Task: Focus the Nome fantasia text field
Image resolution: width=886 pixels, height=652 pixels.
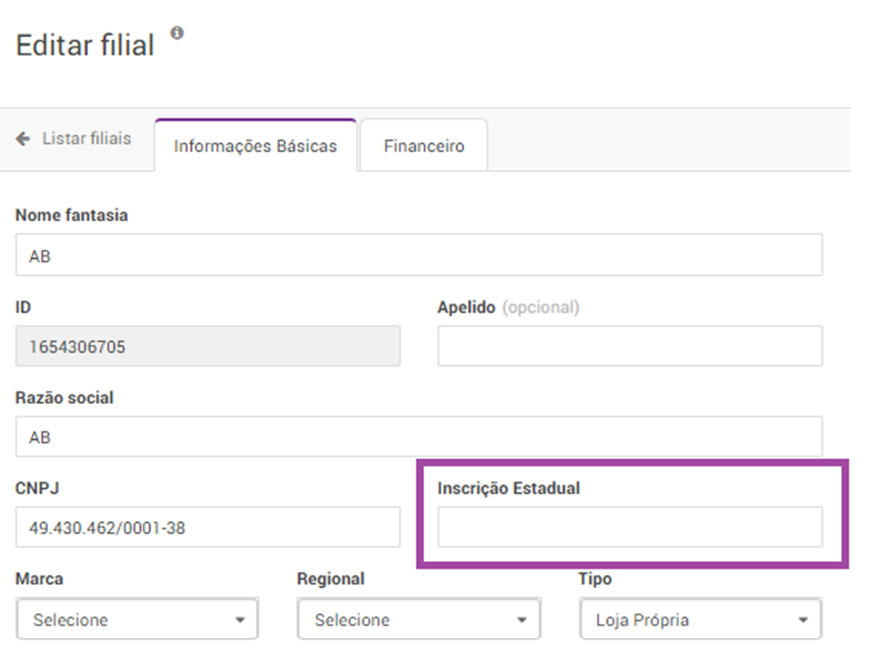Action: [419, 255]
